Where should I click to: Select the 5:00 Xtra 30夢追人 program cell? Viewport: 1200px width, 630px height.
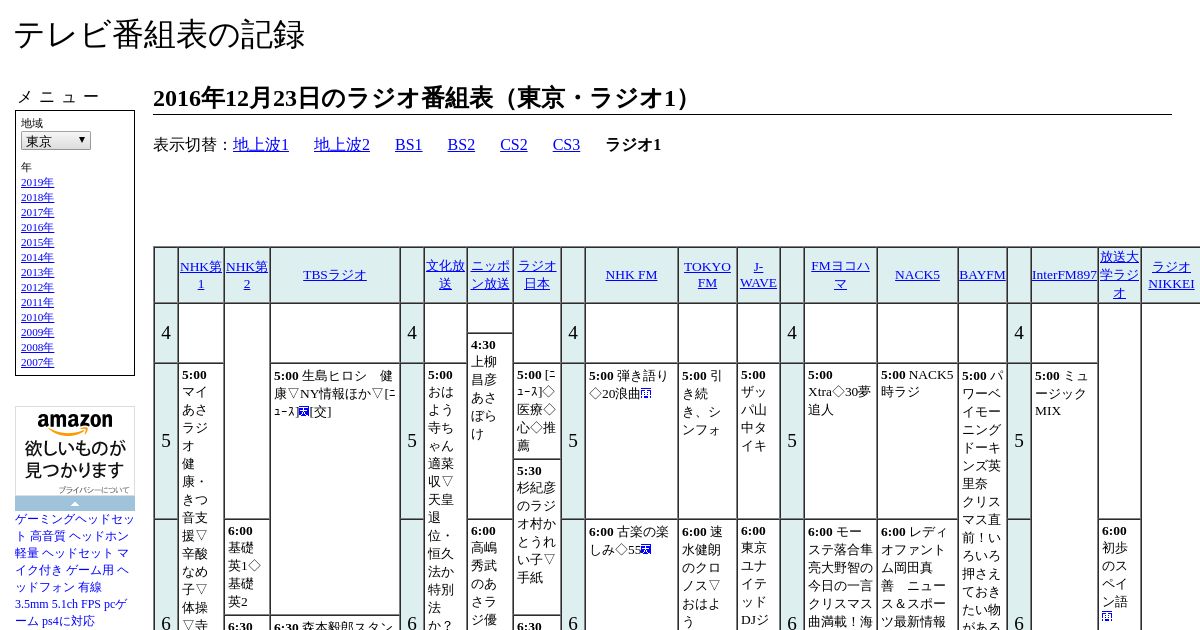click(x=840, y=440)
